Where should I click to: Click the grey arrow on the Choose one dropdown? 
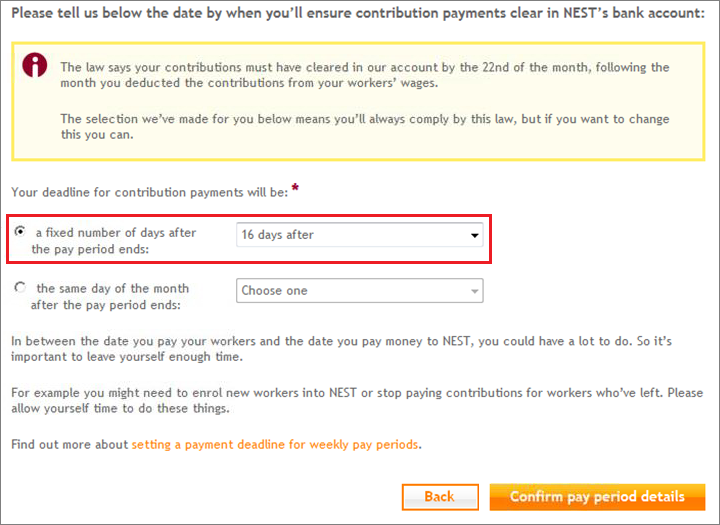point(474,291)
